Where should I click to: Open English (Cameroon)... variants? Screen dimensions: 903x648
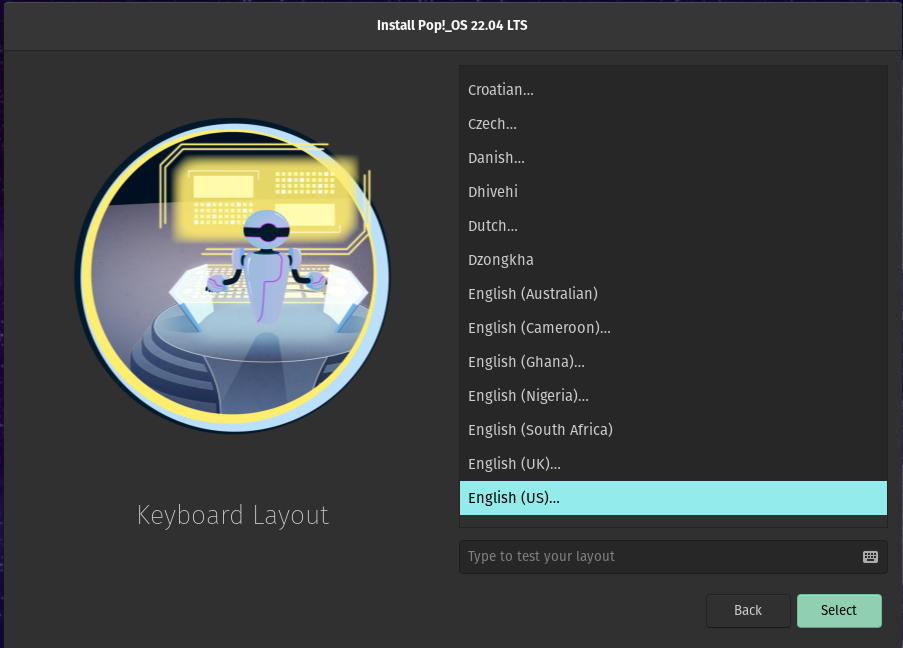(x=673, y=328)
